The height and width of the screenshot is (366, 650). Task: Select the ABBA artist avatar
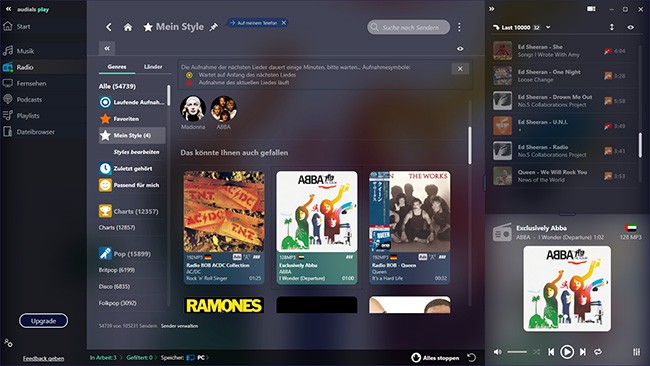pos(223,109)
